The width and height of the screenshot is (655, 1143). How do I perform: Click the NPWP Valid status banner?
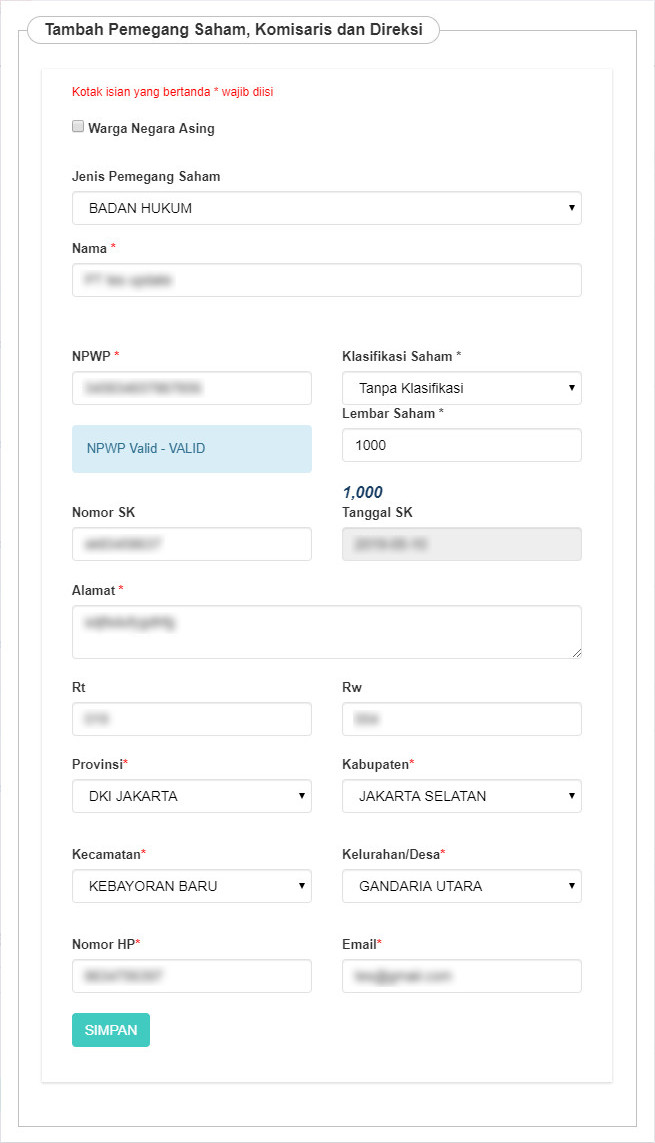[x=191, y=449]
